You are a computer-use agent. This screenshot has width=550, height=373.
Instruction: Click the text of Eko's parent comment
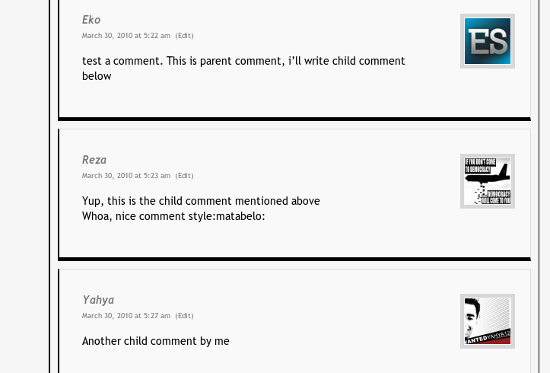click(243, 68)
